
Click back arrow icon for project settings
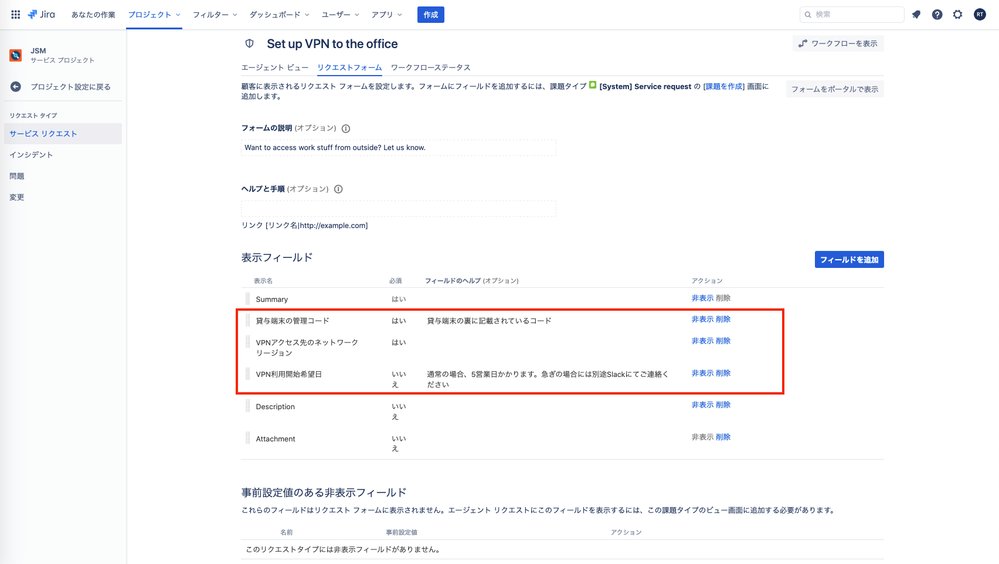[x=16, y=87]
